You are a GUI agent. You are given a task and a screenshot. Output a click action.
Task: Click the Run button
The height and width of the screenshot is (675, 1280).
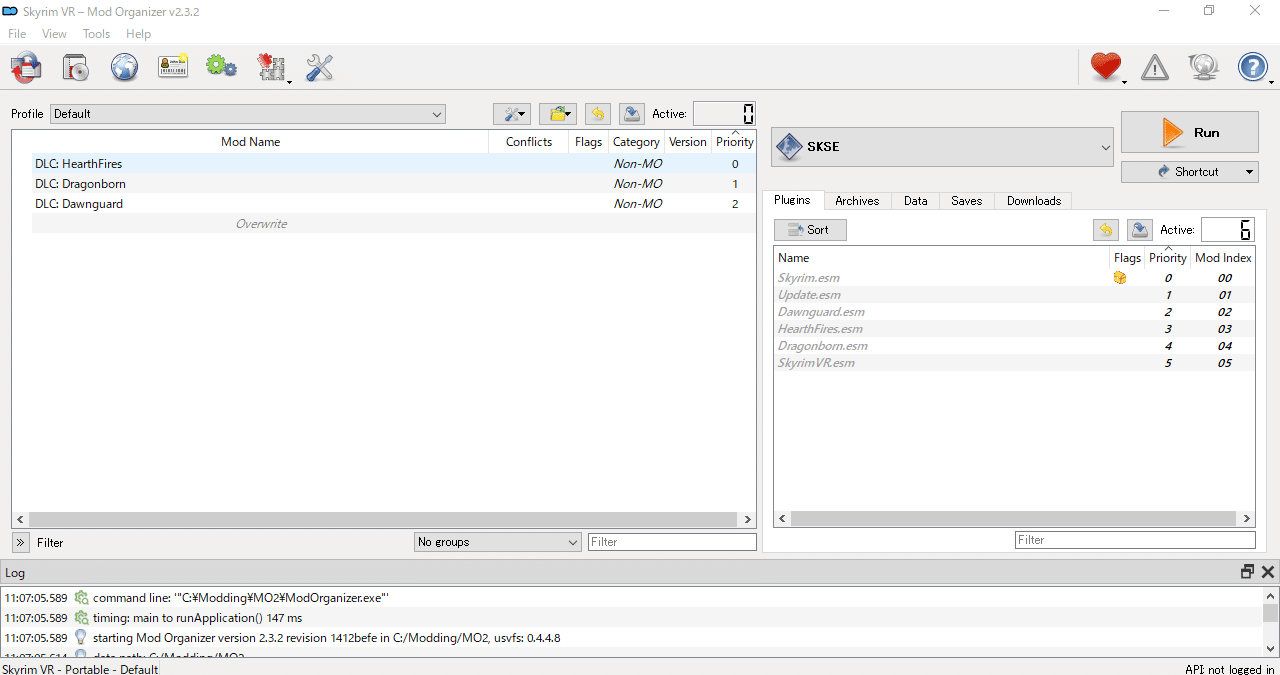pos(1190,132)
